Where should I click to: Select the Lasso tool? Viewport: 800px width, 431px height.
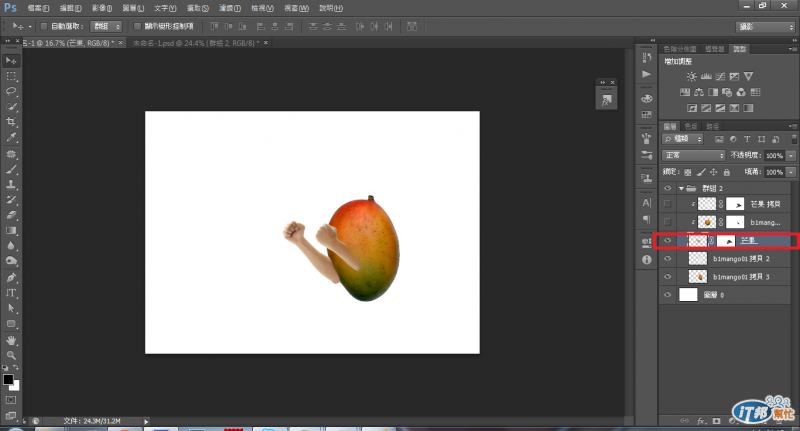tap(11, 91)
